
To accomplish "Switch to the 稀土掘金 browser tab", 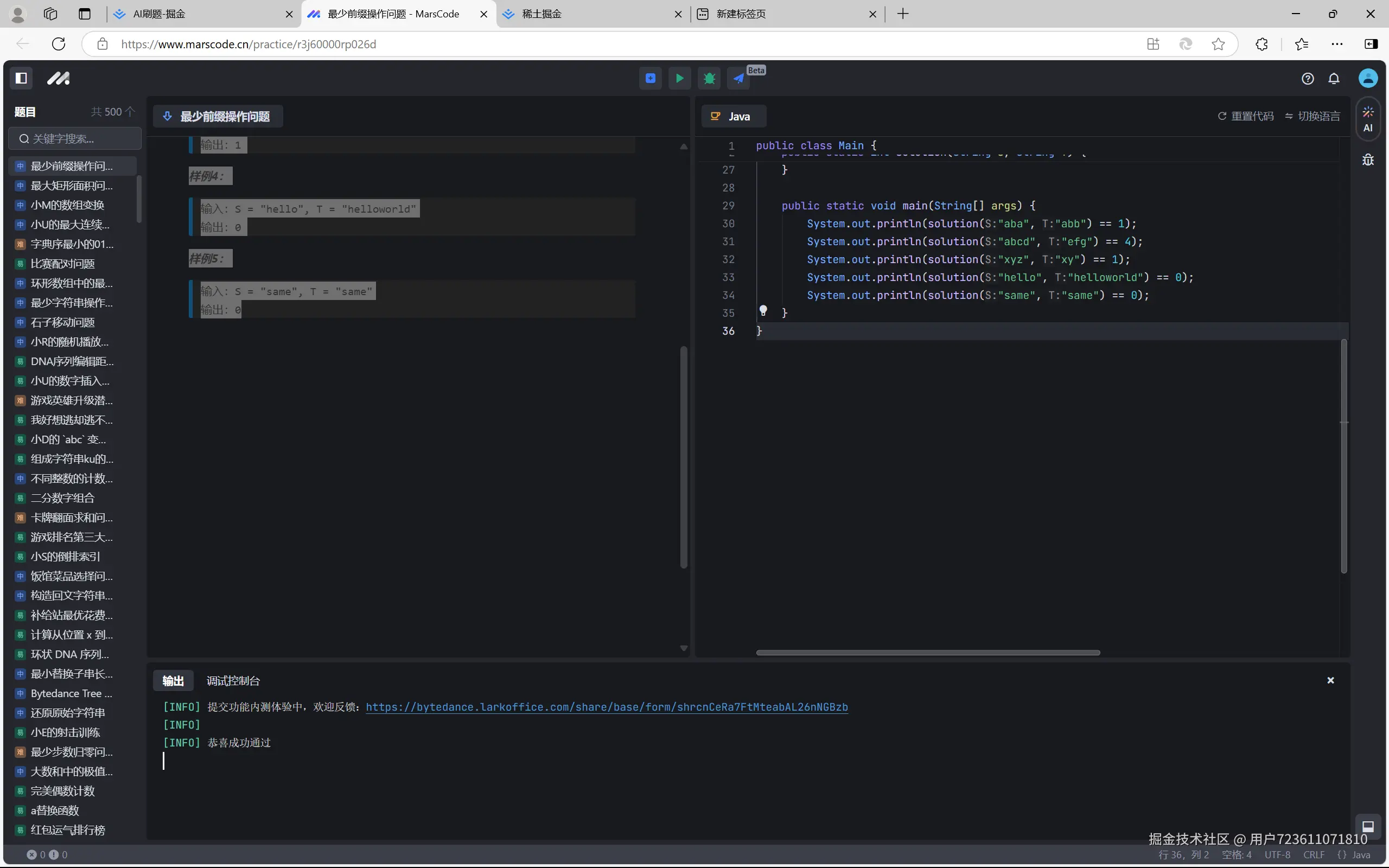I will point(541,14).
